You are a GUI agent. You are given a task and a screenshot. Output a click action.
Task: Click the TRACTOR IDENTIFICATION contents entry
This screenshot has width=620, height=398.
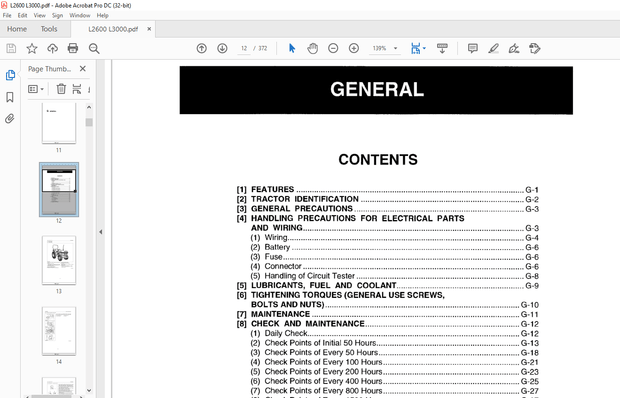[x=388, y=199]
